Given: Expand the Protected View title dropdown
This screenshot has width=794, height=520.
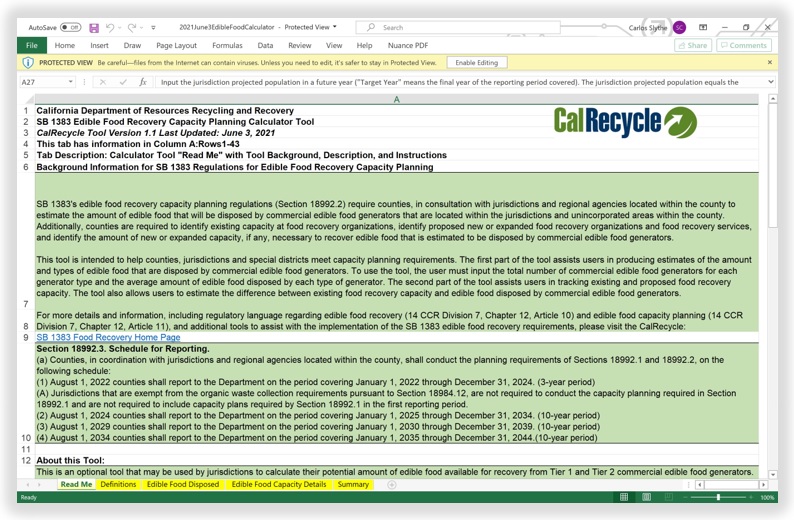Looking at the screenshot, I should click(335, 27).
